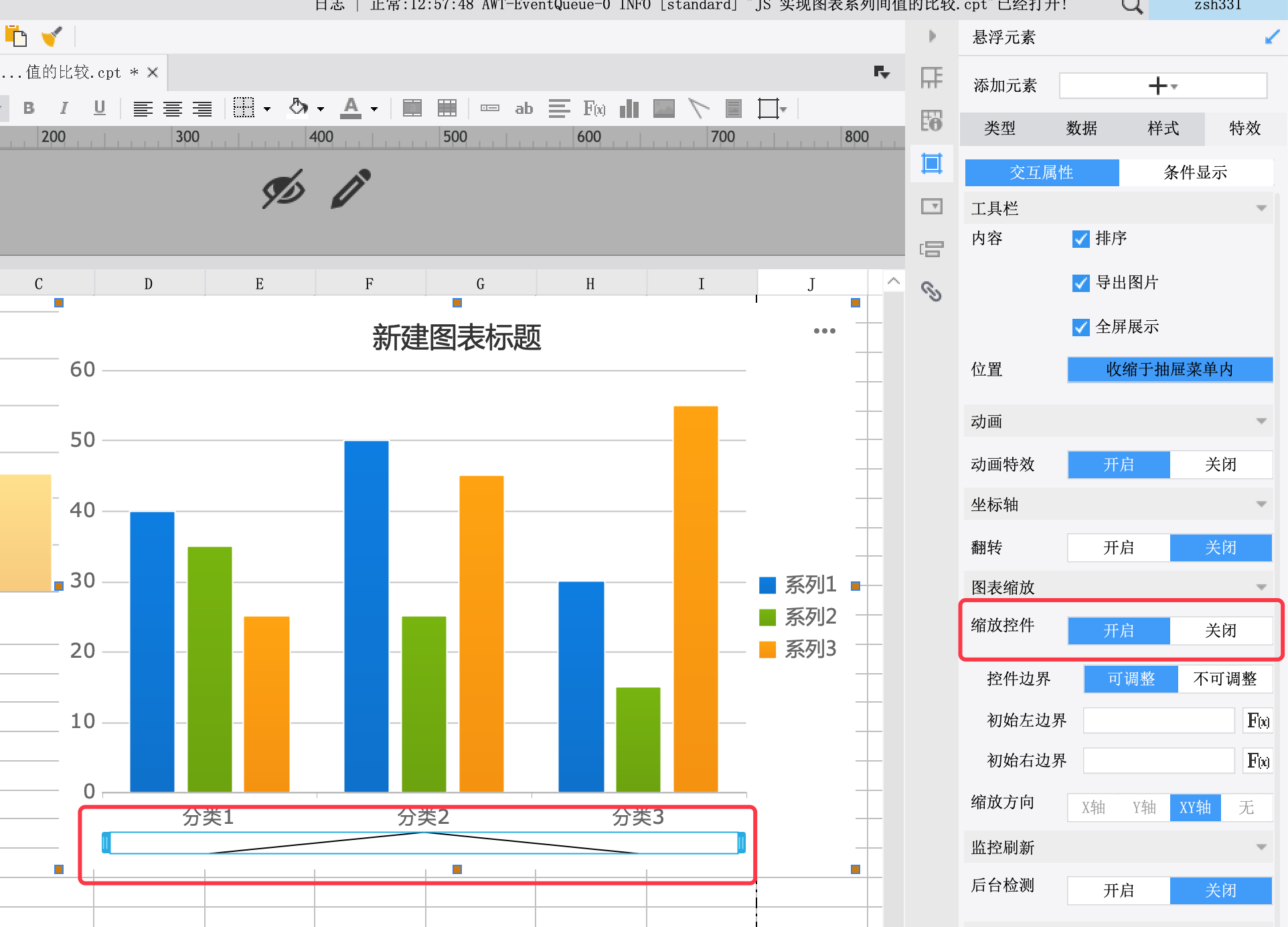Open the cell attributes panel icon

pyautogui.click(x=932, y=121)
